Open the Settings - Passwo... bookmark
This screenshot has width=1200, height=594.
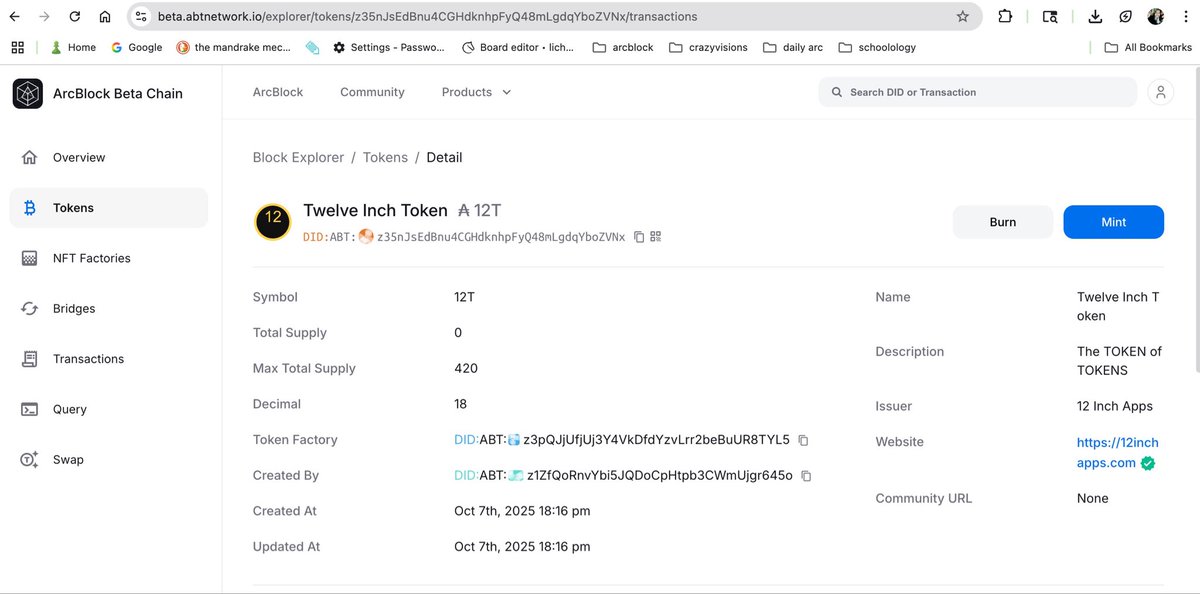coord(389,47)
